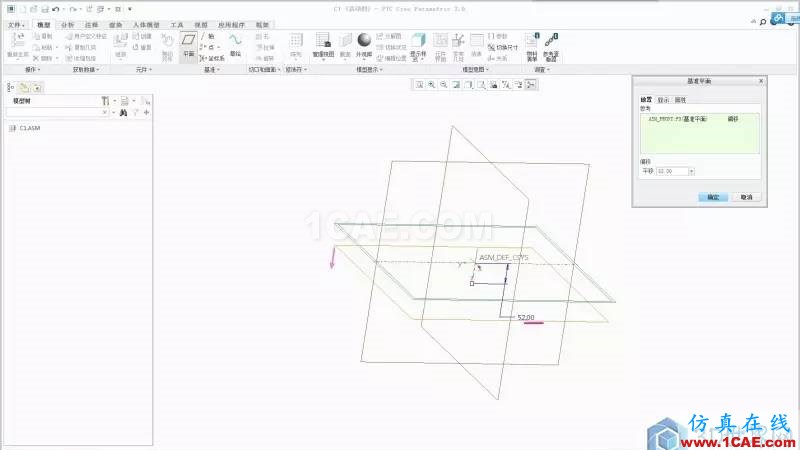Click OK button in Datum Plane dialog

[x=713, y=197]
